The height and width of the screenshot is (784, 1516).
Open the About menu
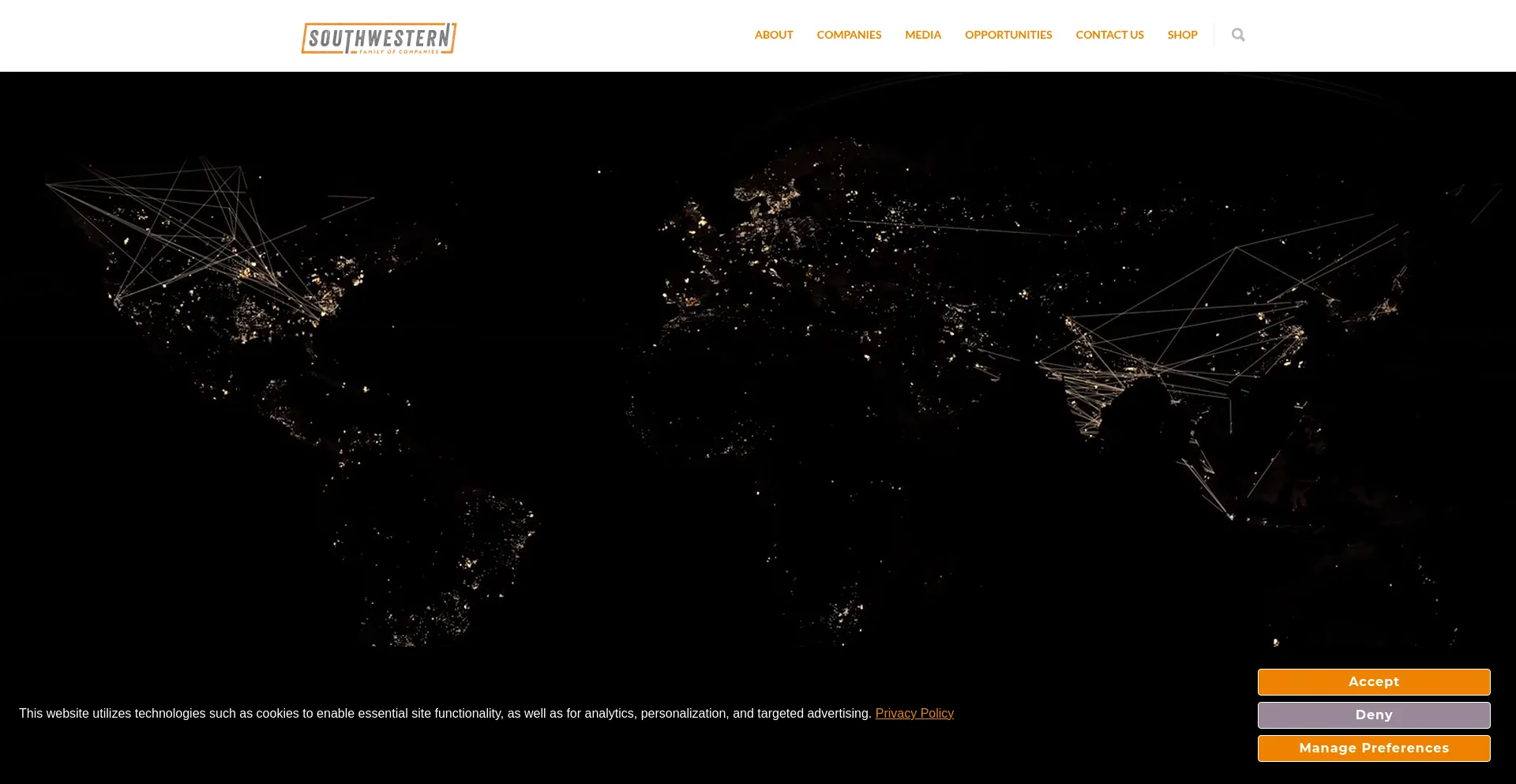point(774,35)
